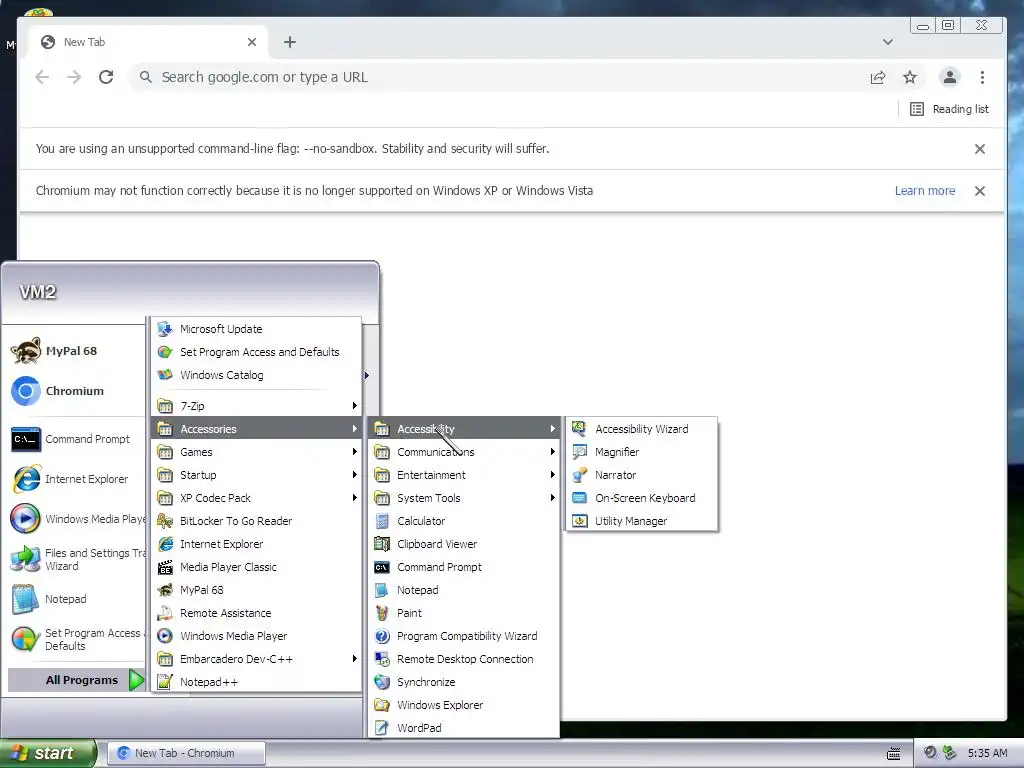This screenshot has height=768, width=1024.
Task: Open Utility Manager
Action: coord(642,520)
